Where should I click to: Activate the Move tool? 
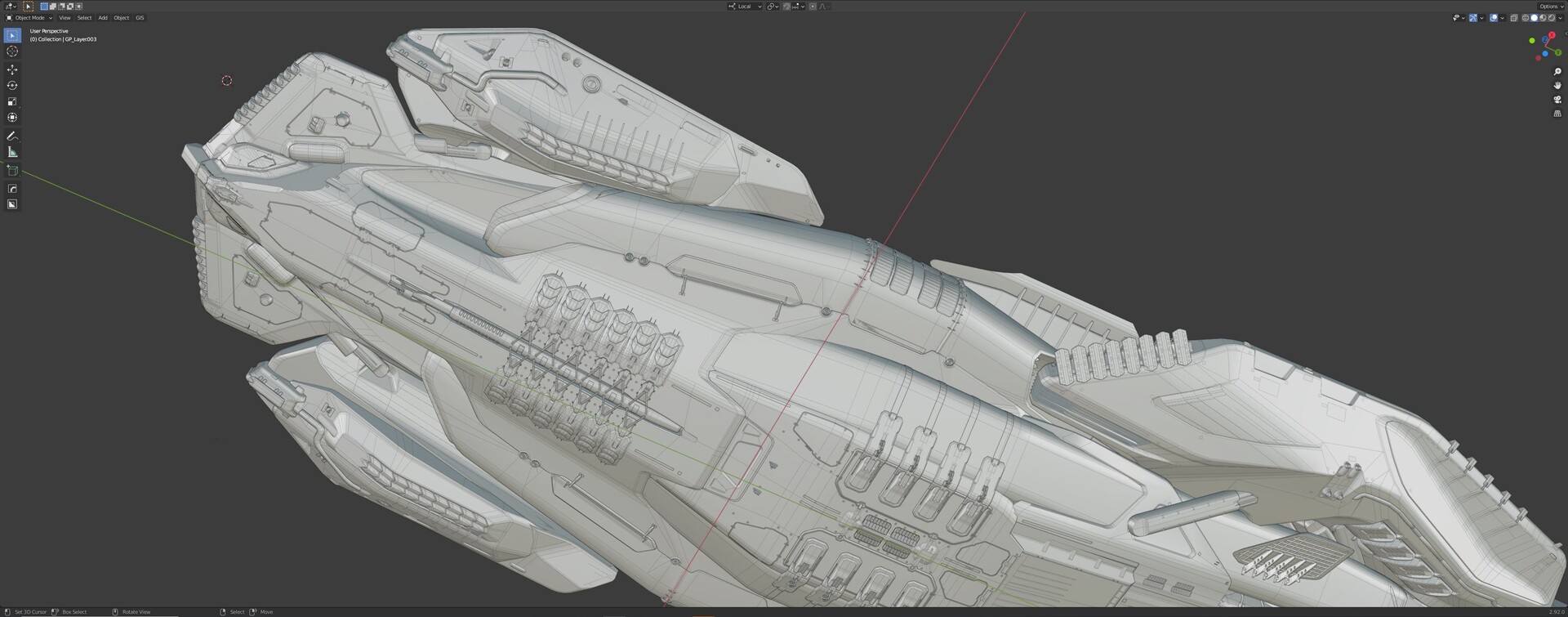(12, 69)
